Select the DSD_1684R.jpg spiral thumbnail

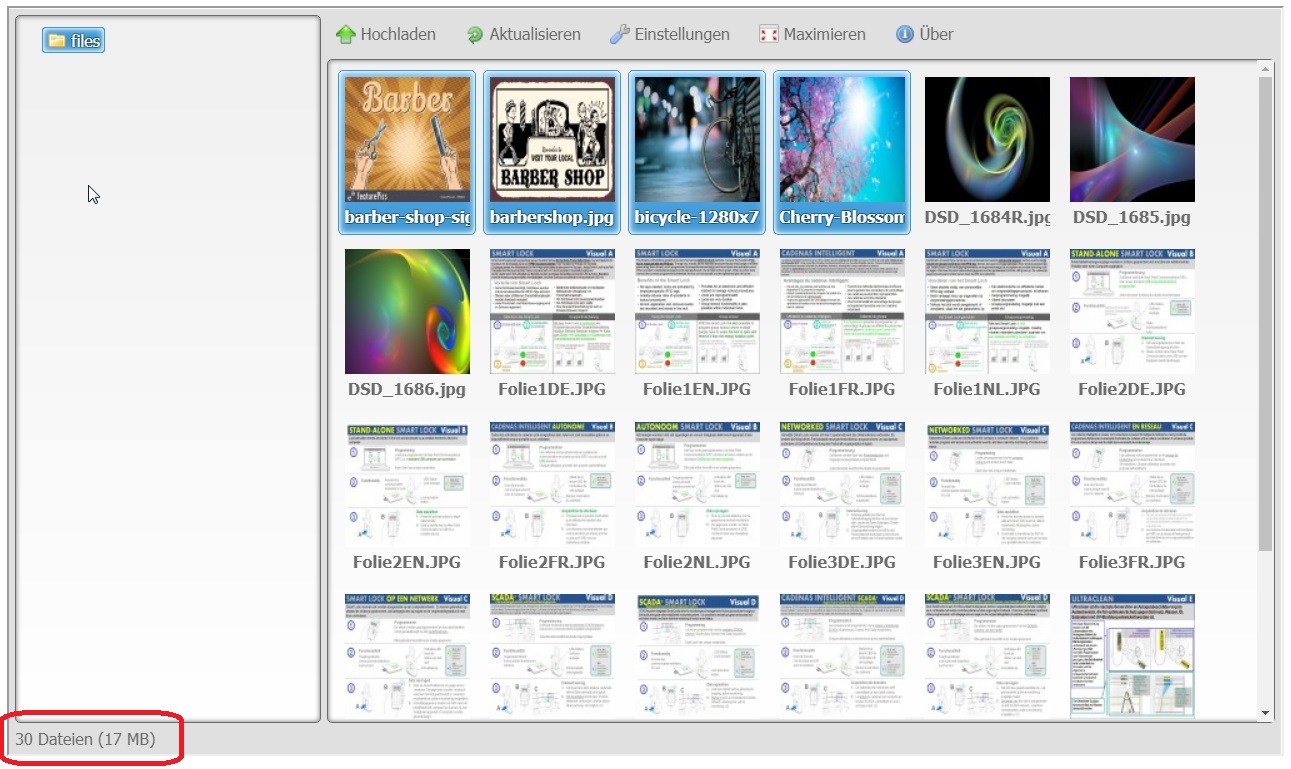click(987, 140)
